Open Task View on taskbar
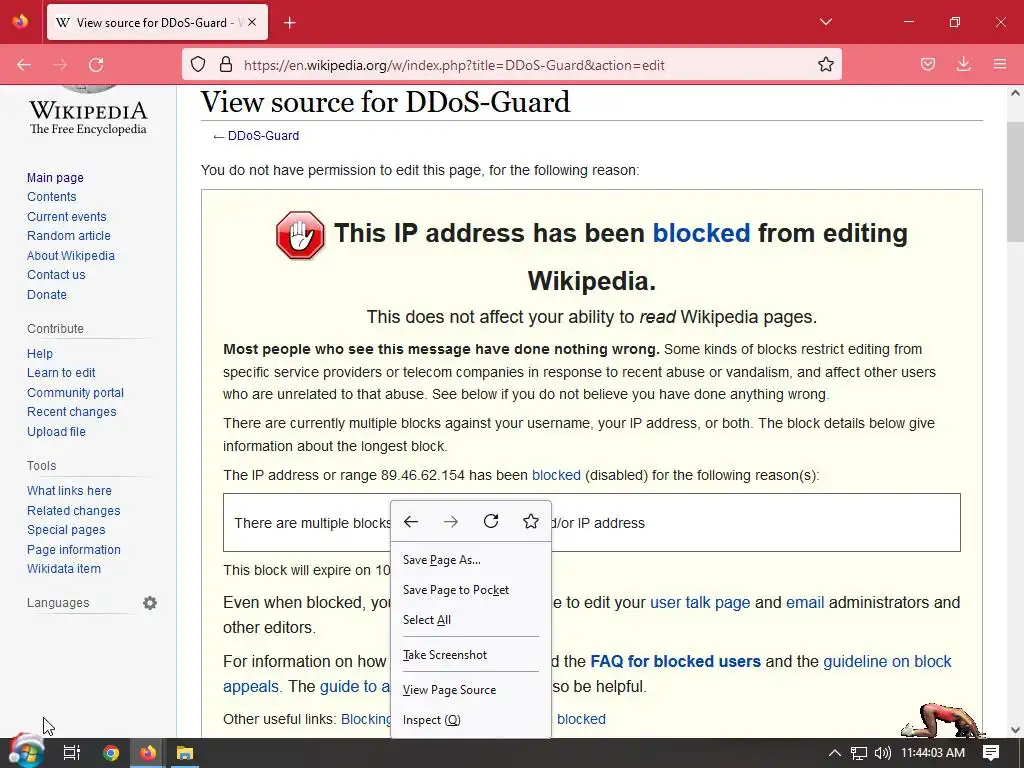This screenshot has width=1024, height=768. point(72,753)
